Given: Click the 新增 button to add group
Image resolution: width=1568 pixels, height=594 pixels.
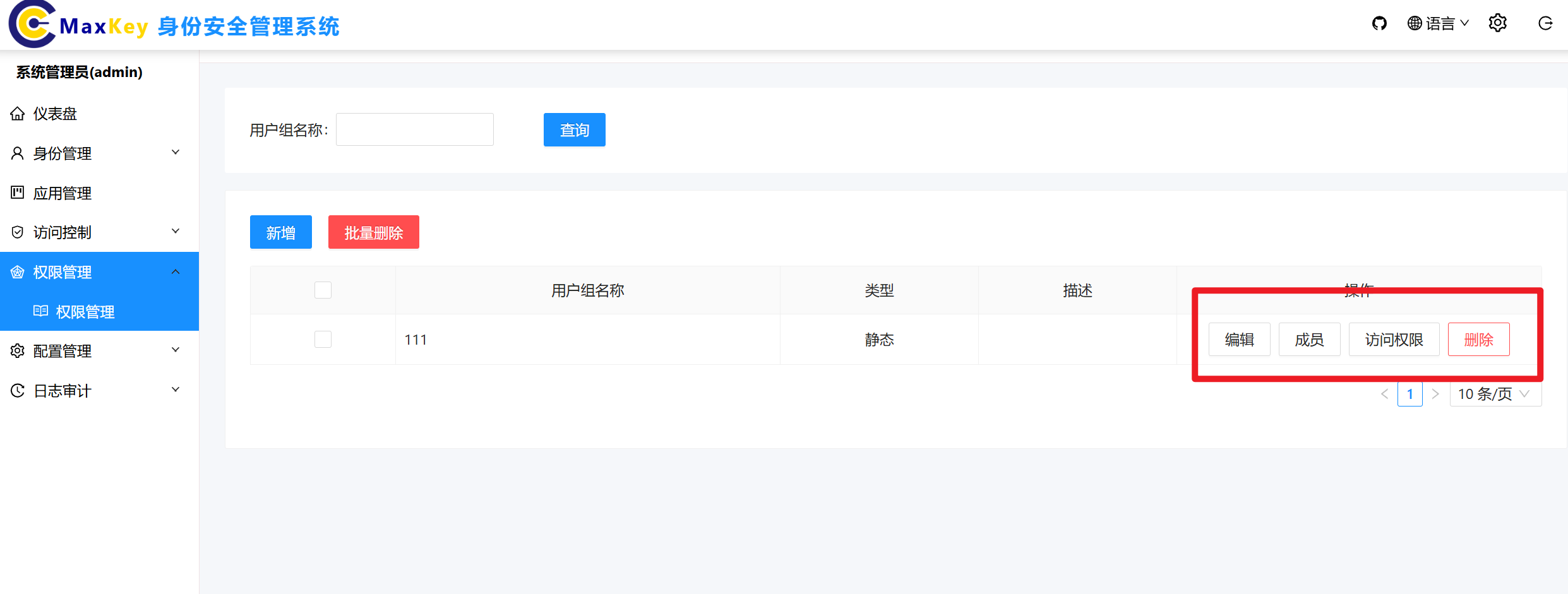Looking at the screenshot, I should [280, 232].
